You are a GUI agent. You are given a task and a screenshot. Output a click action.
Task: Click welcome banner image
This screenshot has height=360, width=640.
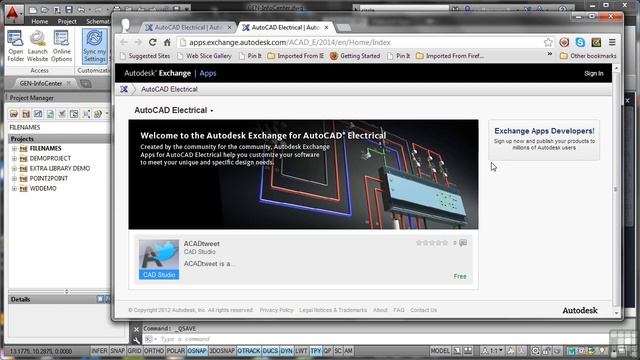click(x=303, y=174)
